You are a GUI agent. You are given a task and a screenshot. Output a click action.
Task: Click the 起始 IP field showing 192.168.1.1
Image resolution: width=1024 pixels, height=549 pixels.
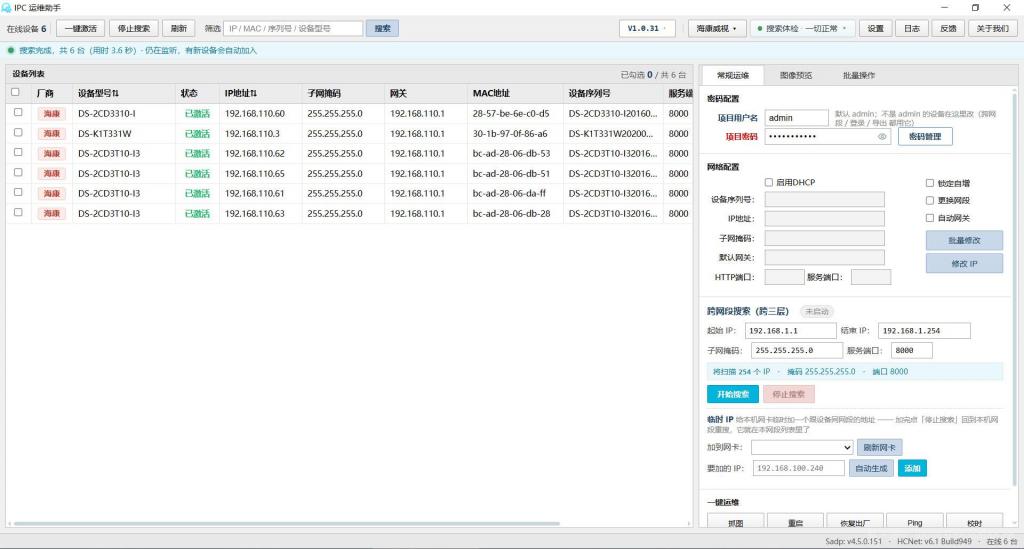pyautogui.click(x=790, y=331)
